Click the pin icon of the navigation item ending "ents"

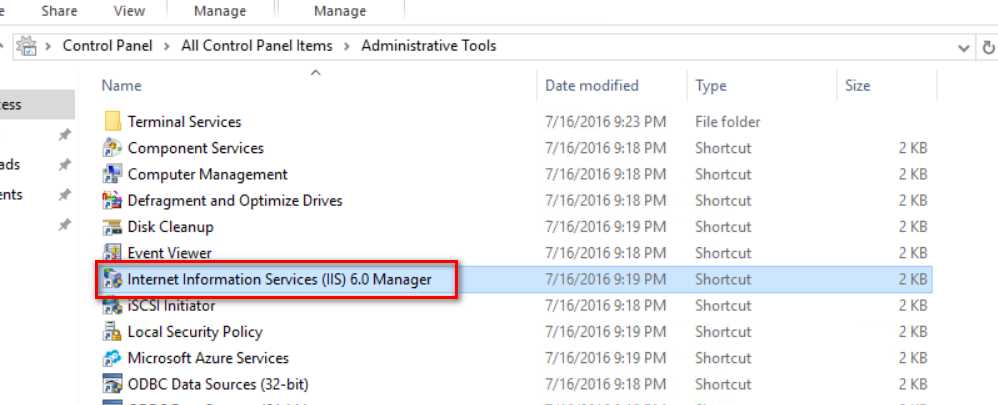tap(64, 195)
